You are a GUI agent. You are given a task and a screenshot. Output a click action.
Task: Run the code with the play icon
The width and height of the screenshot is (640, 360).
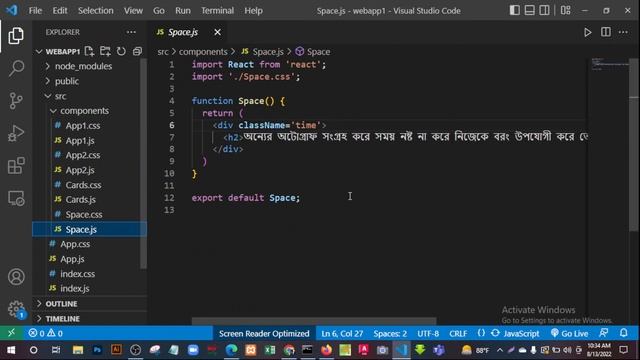[587, 32]
